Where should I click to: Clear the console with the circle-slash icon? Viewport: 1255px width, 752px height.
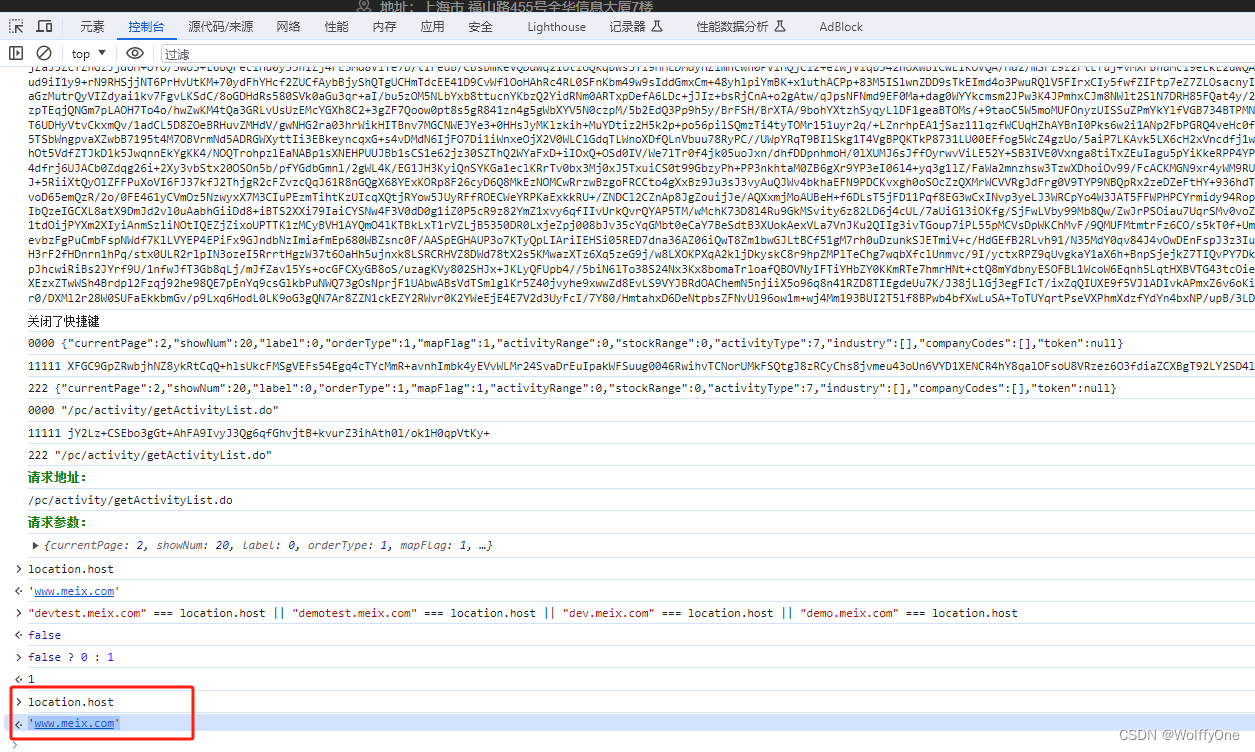pos(44,53)
